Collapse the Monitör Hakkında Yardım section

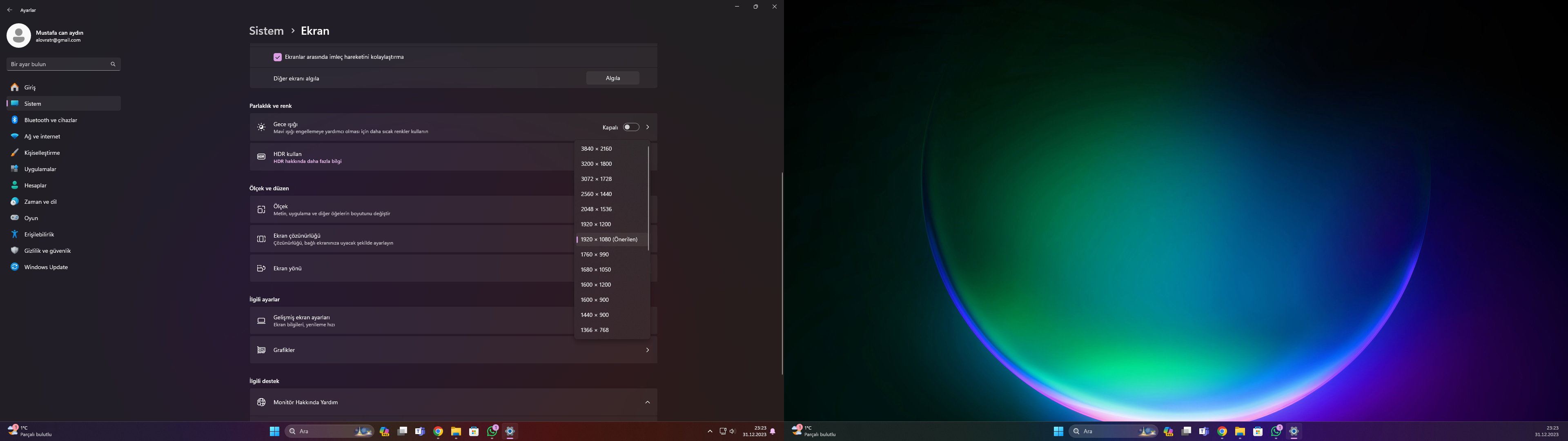pyautogui.click(x=648, y=403)
